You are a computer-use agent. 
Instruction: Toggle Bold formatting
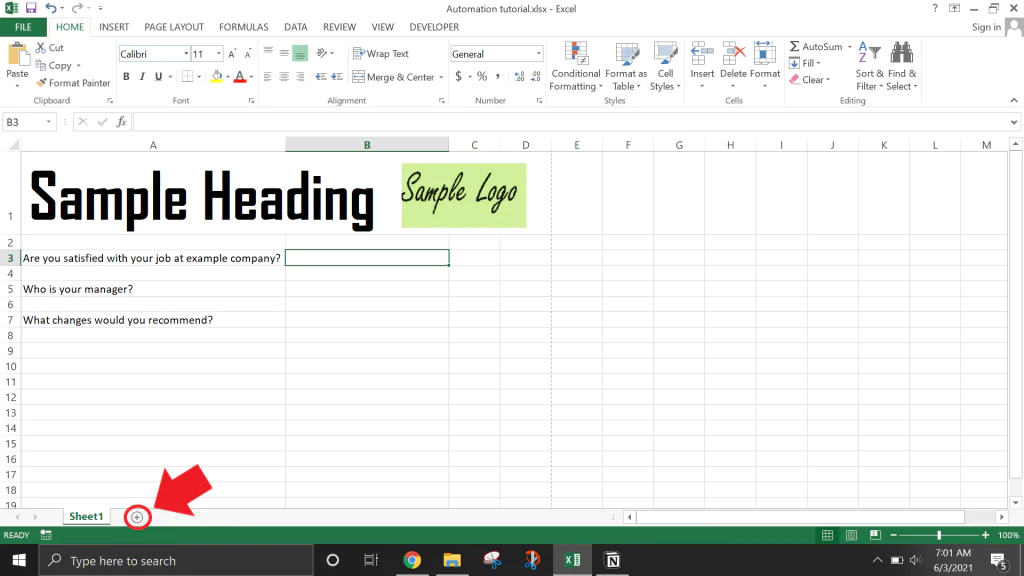coord(126,76)
